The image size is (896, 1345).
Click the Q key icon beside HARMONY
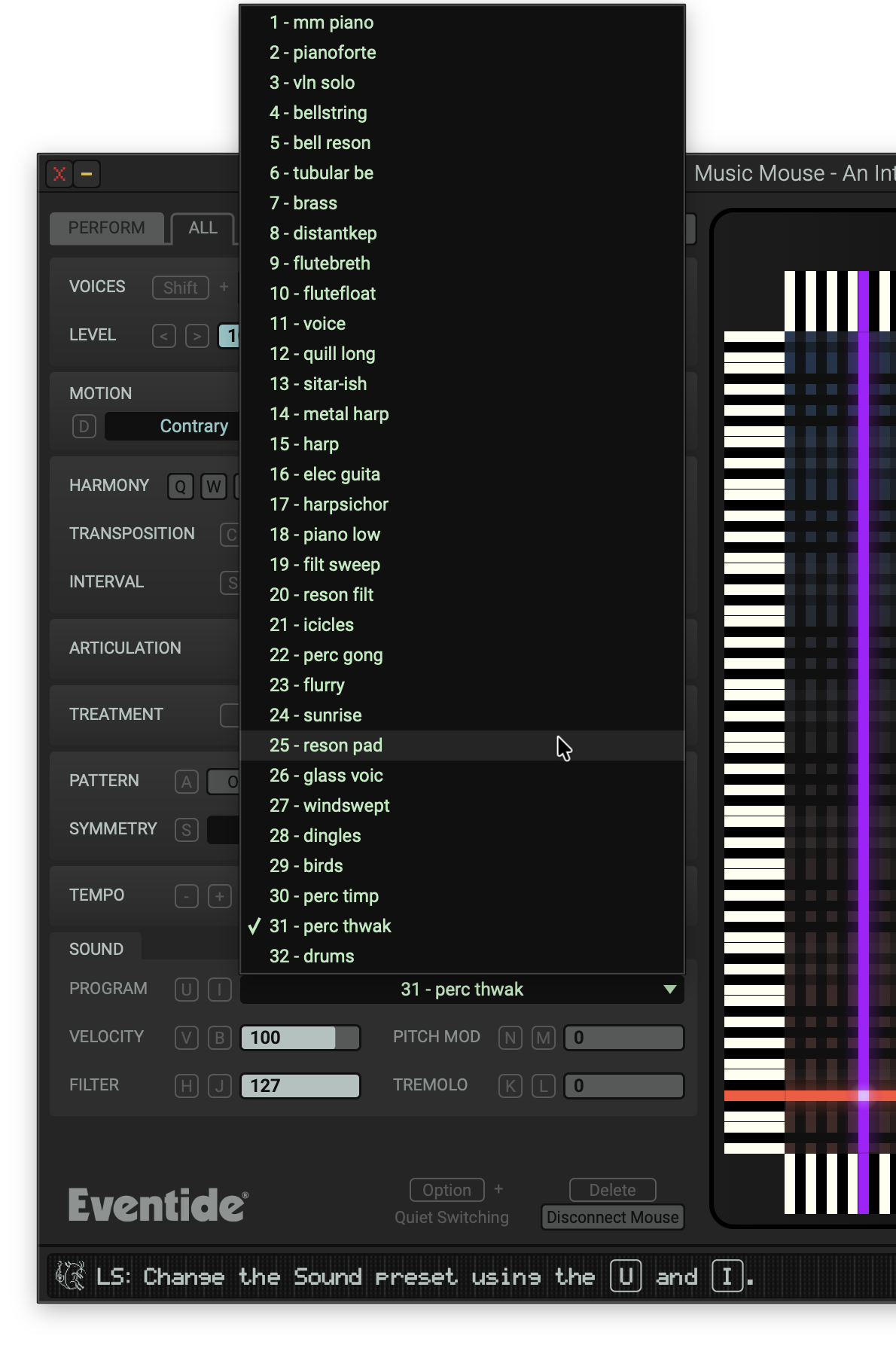tap(180, 486)
